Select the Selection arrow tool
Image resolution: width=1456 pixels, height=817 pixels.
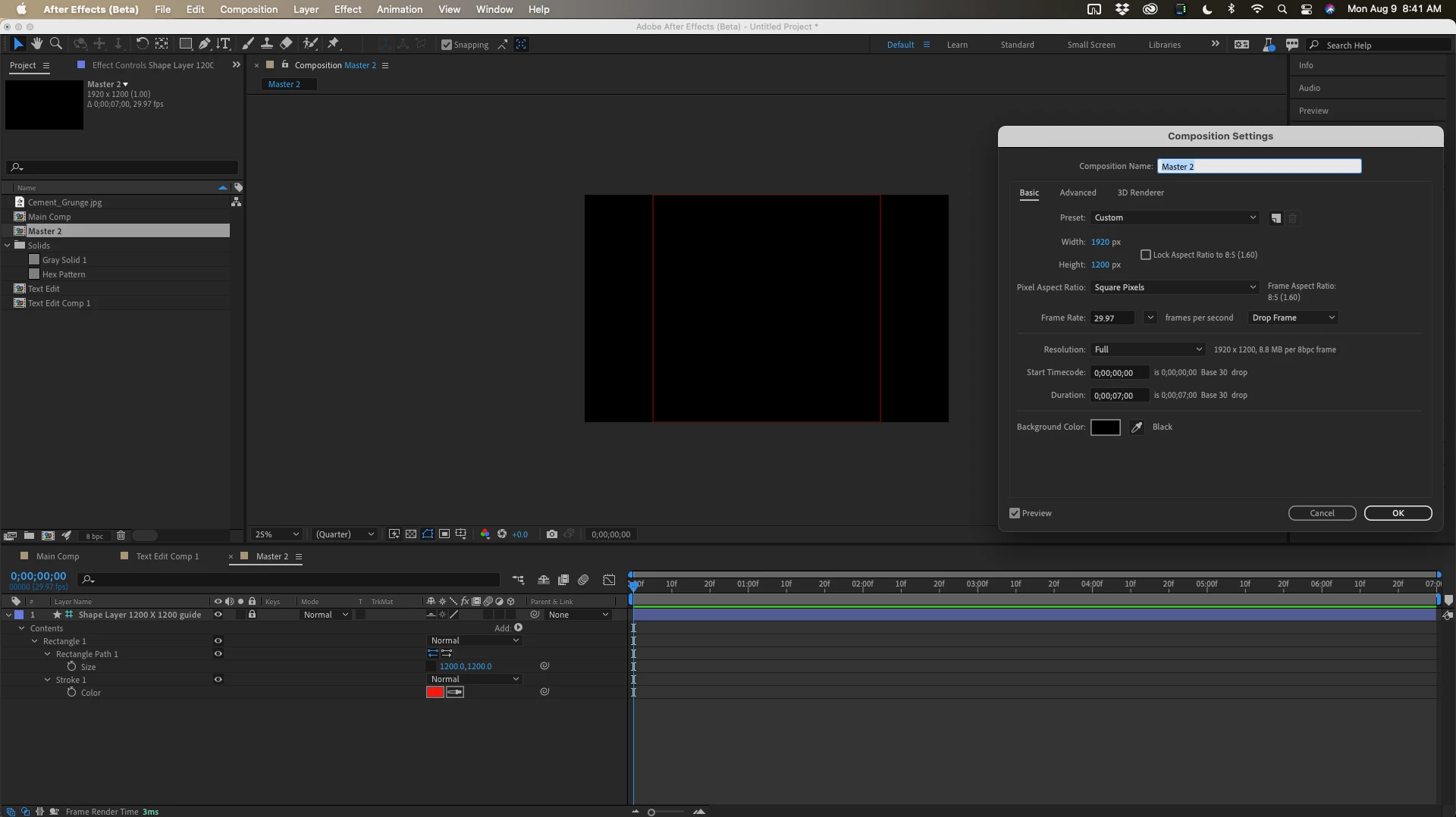pyautogui.click(x=18, y=44)
